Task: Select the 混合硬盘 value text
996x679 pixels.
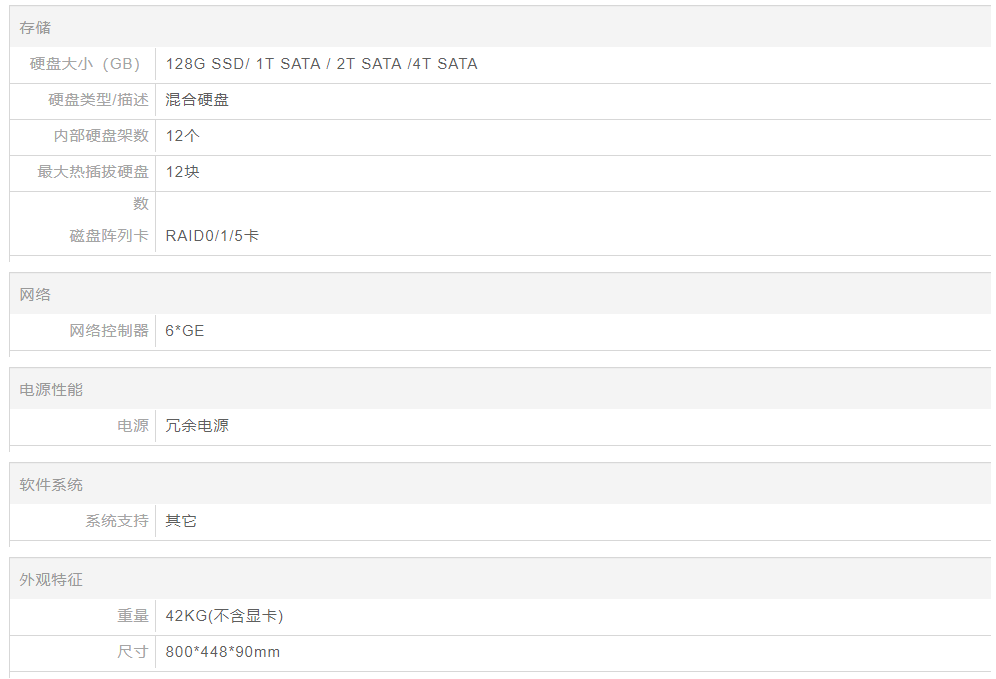Action: click(197, 100)
